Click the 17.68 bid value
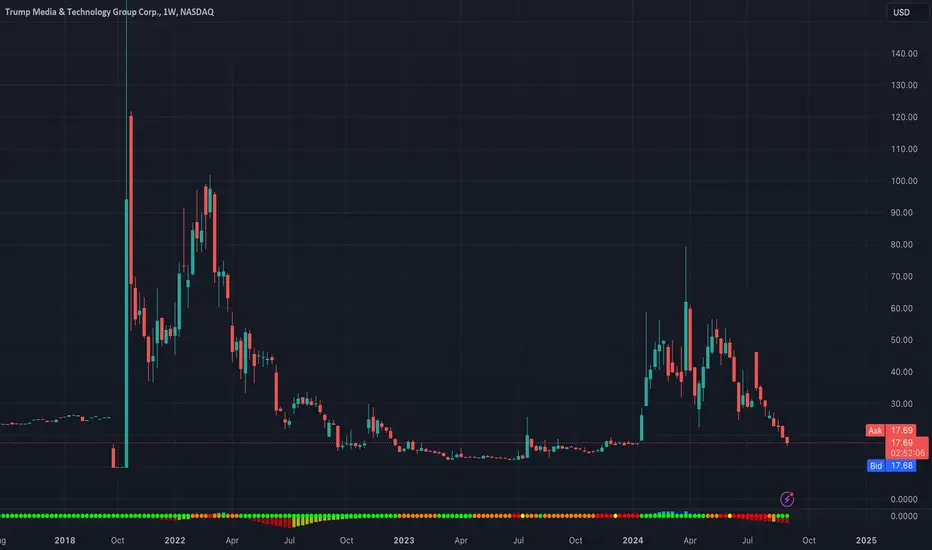This screenshot has width=932, height=550. point(901,466)
